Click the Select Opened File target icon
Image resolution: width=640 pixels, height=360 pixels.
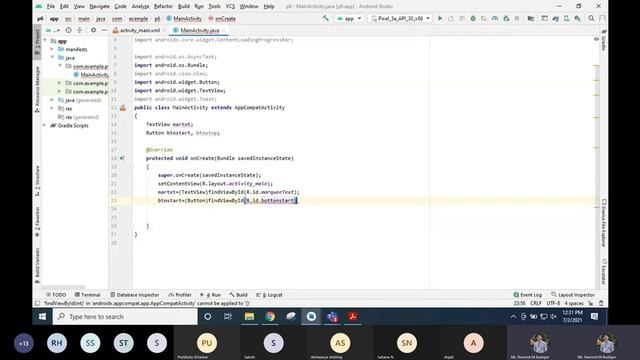[69, 30]
